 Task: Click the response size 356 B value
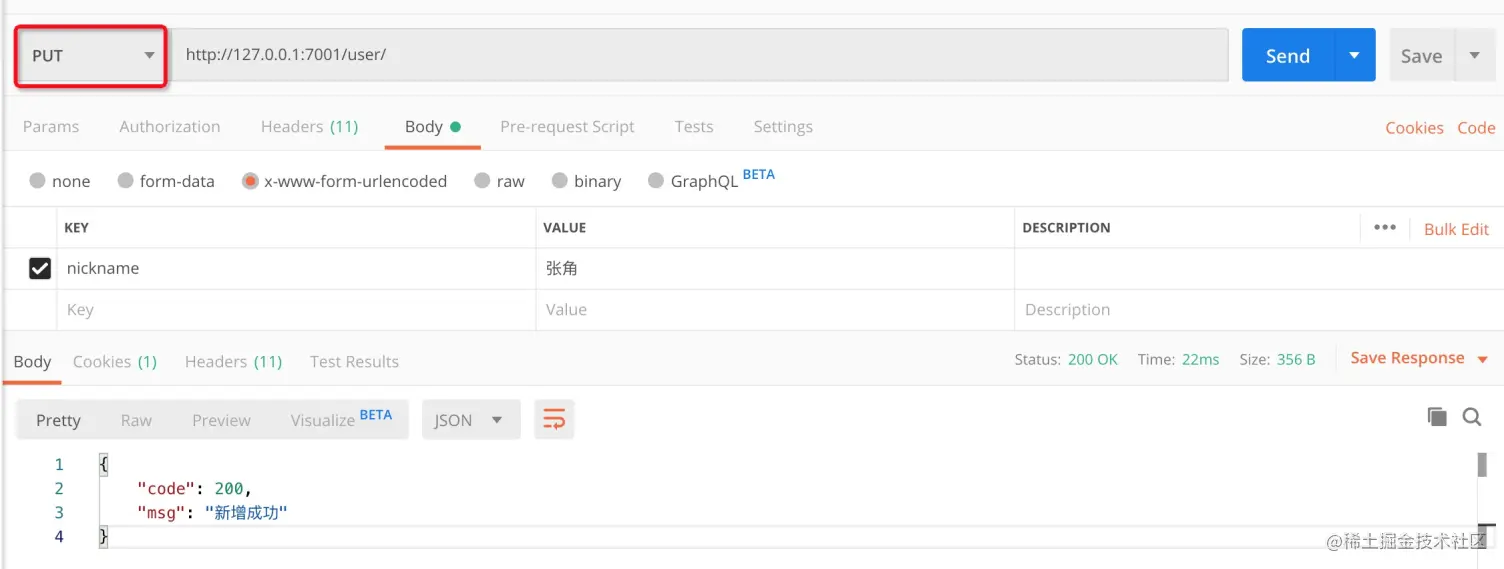coord(1296,359)
